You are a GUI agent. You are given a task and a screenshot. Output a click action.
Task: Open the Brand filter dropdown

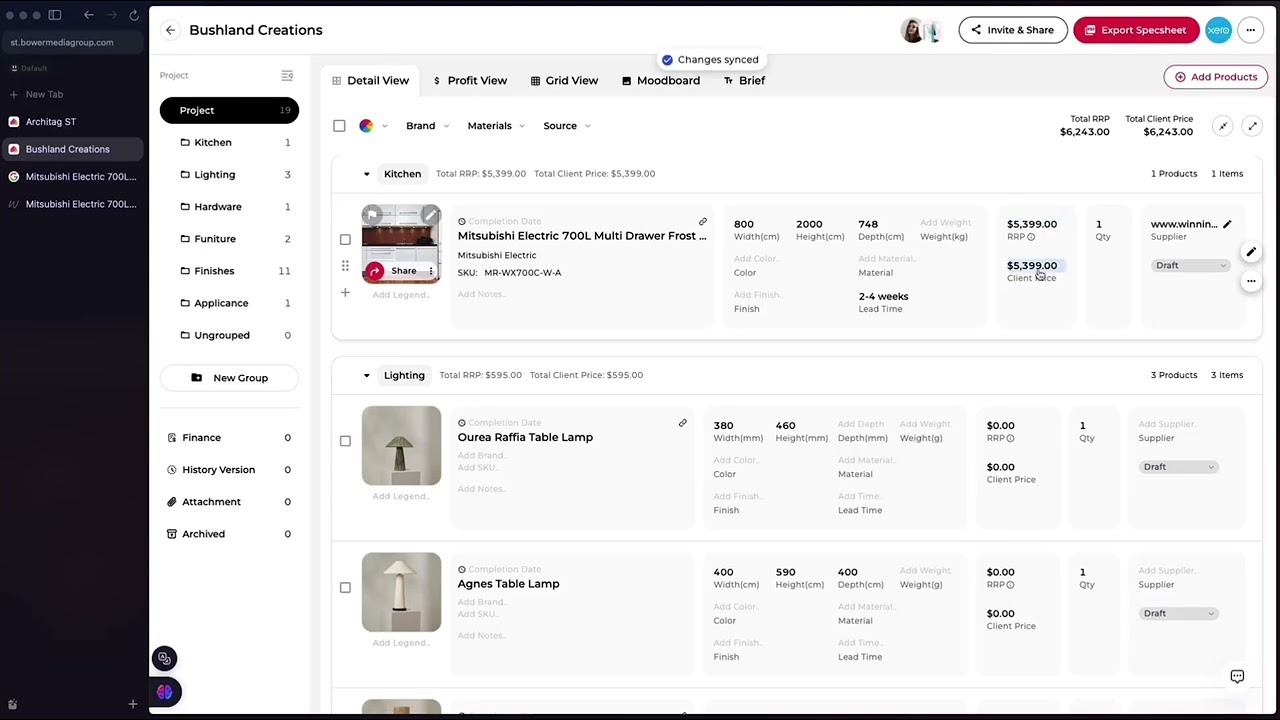(427, 126)
